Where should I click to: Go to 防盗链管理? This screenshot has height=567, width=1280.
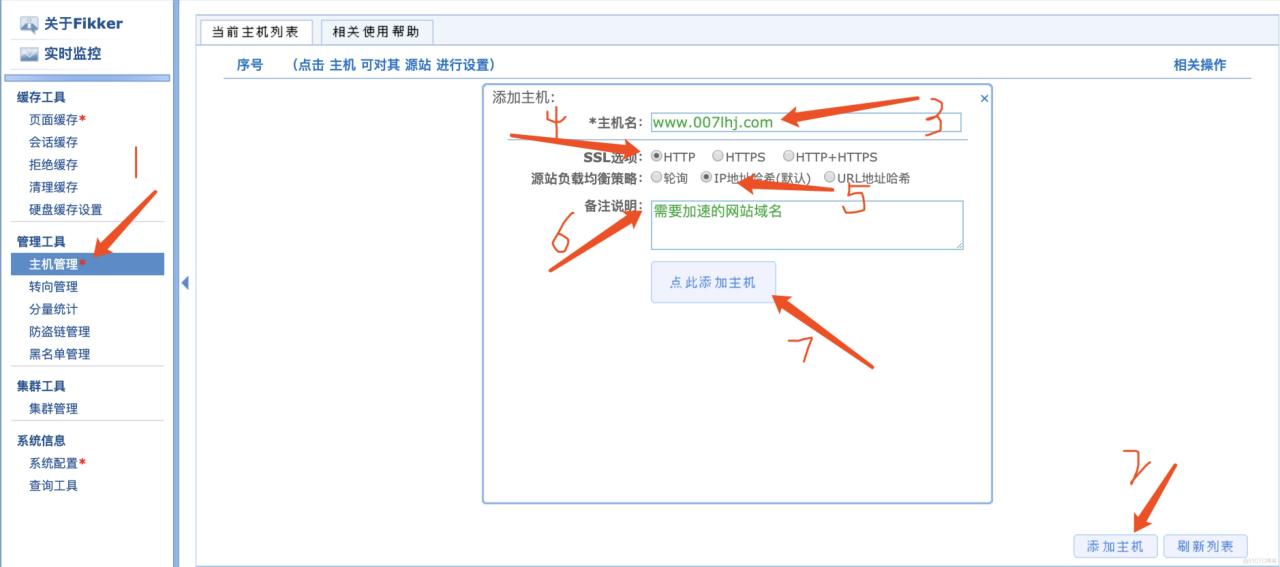tap(59, 332)
